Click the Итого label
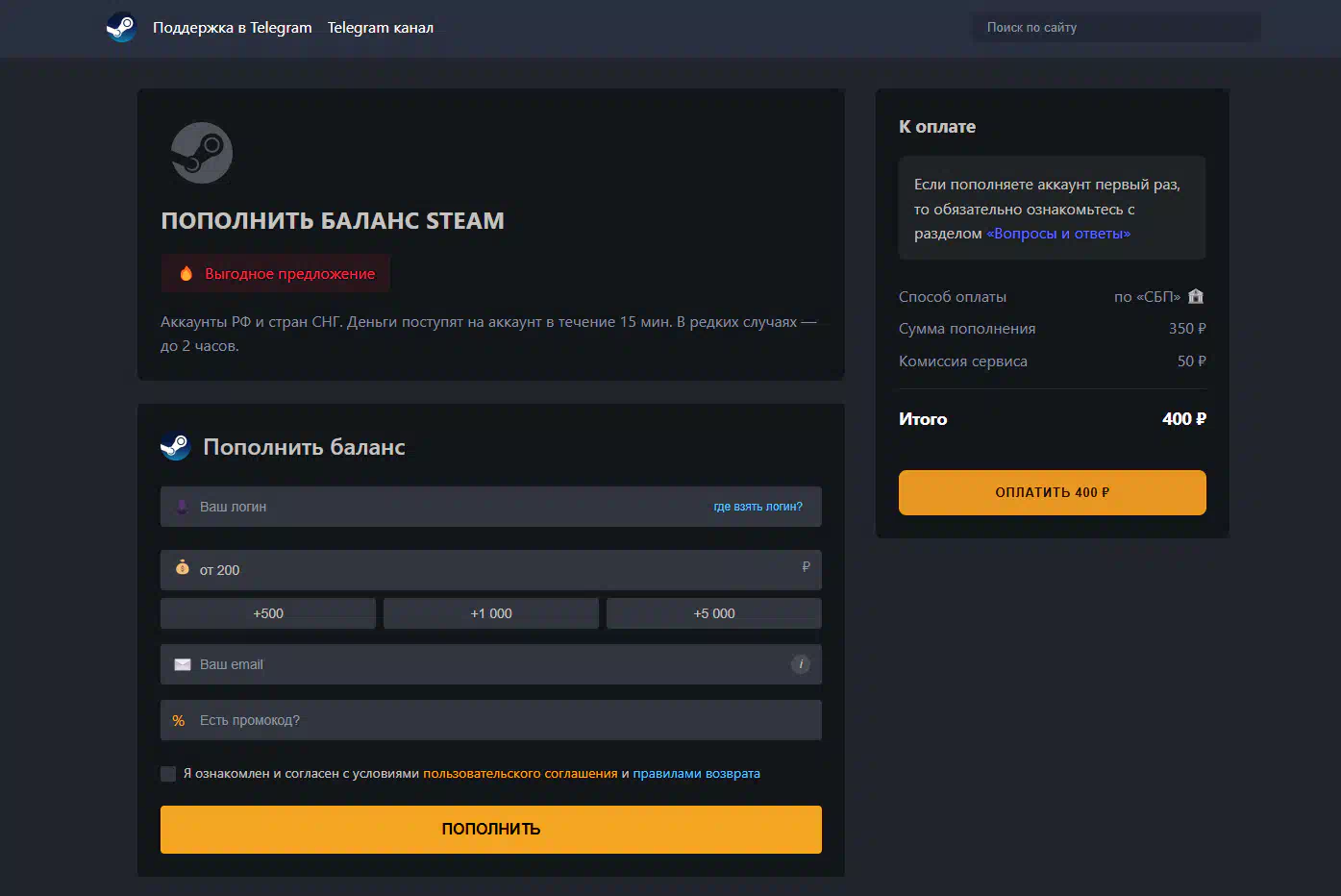 [923, 419]
